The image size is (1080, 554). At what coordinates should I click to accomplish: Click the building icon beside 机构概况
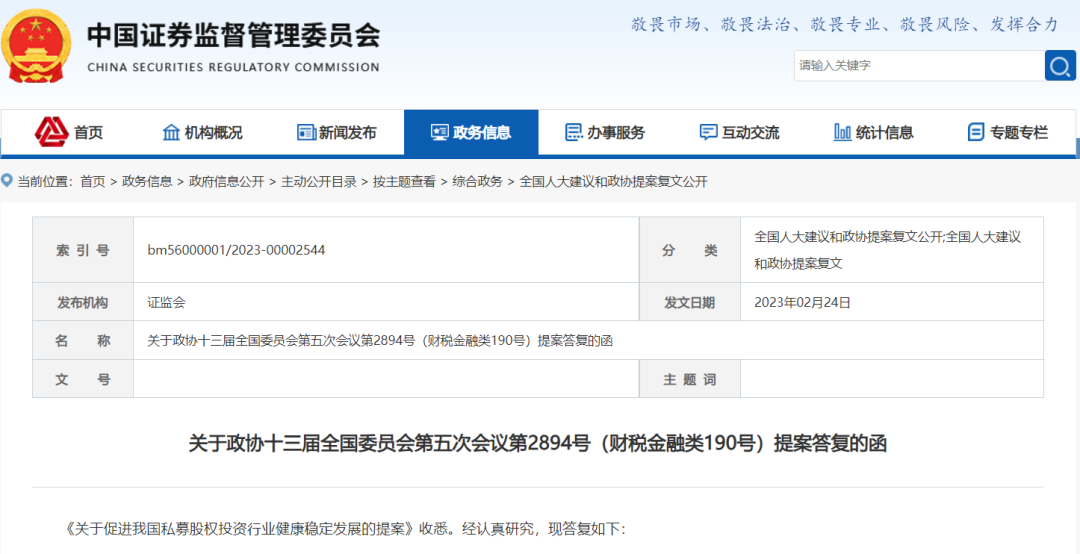click(171, 132)
